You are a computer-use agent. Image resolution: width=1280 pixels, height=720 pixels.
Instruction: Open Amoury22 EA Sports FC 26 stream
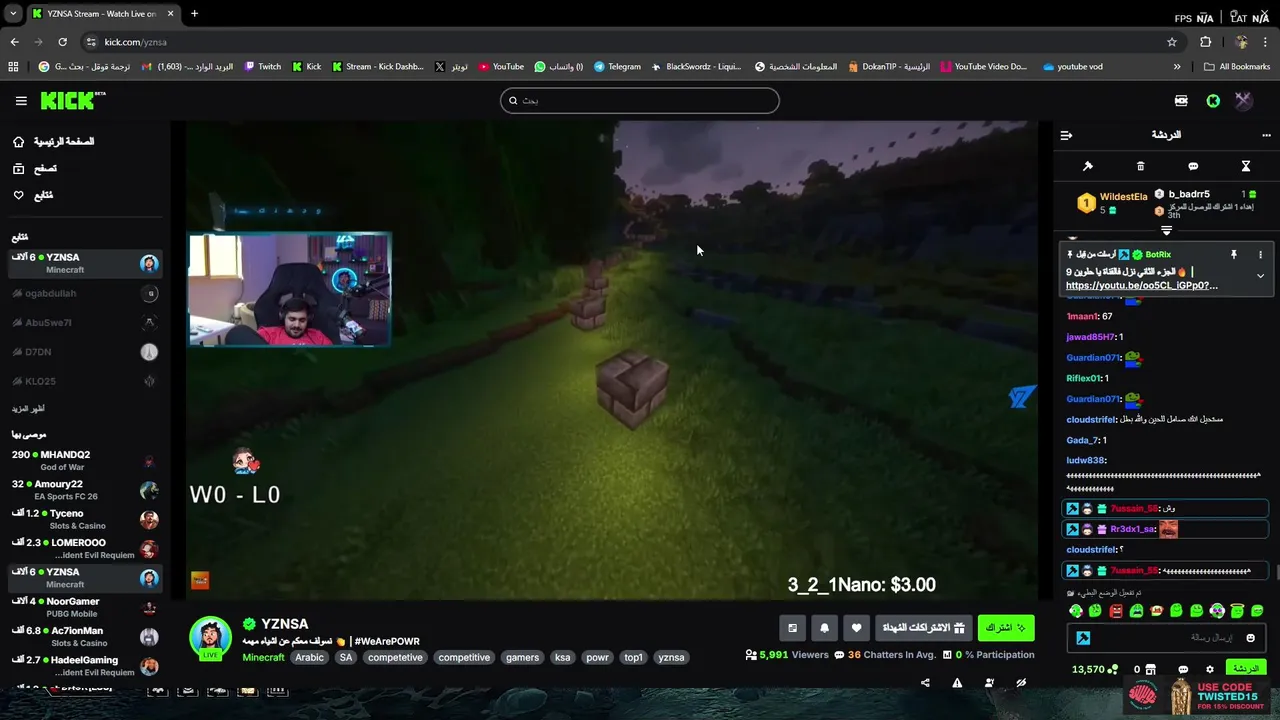[85, 490]
